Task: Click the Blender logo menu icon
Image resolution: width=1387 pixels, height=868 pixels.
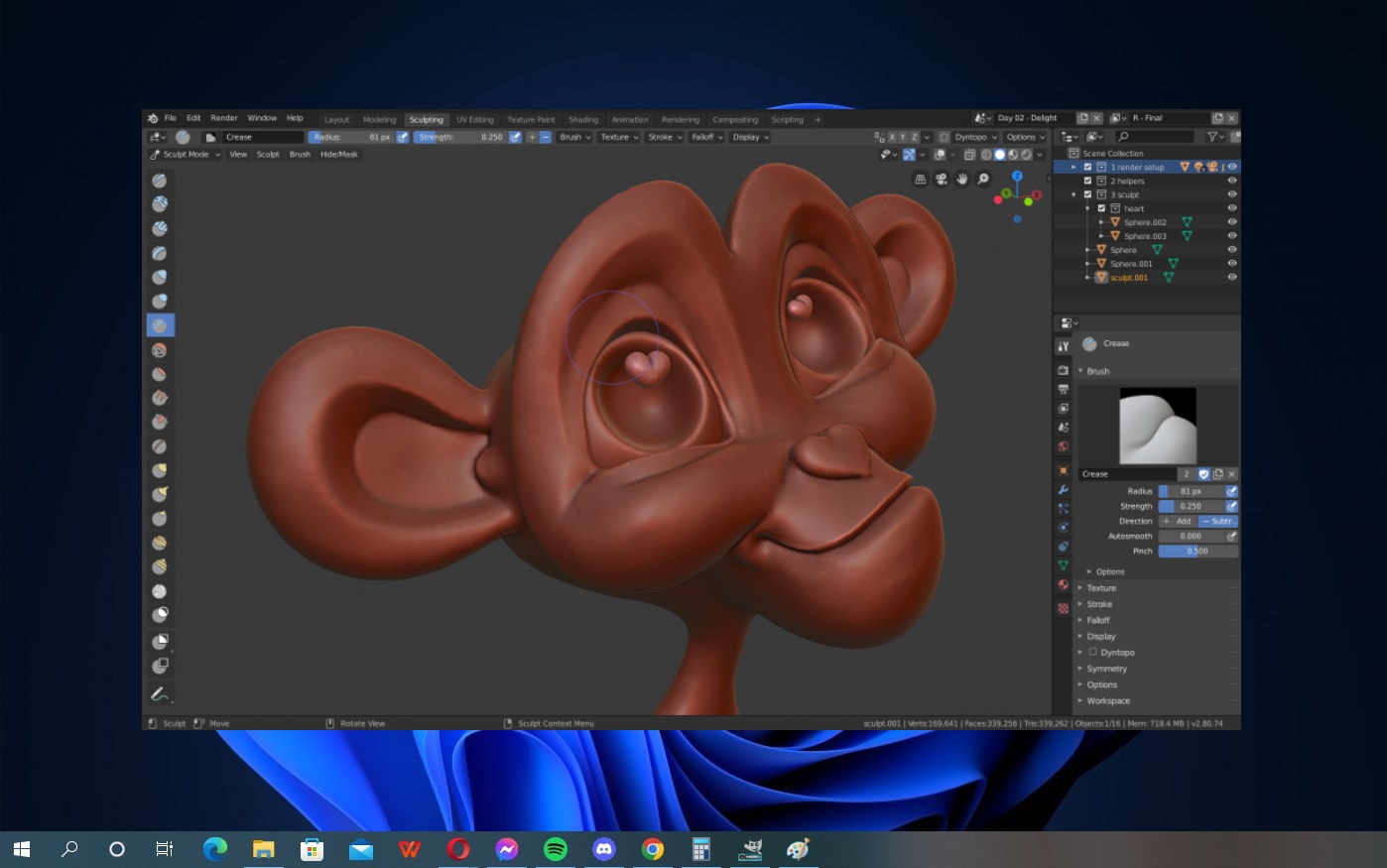Action: click(x=153, y=118)
